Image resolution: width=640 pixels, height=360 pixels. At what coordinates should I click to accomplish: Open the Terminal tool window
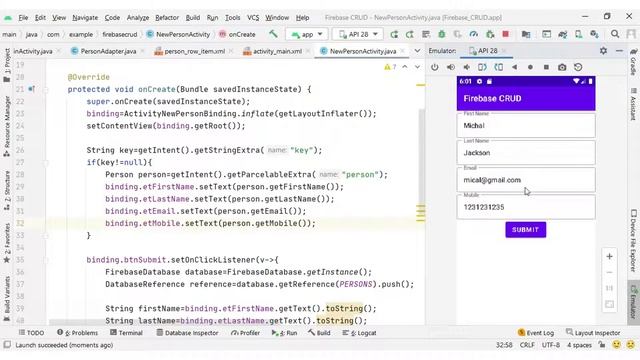(x=126, y=333)
